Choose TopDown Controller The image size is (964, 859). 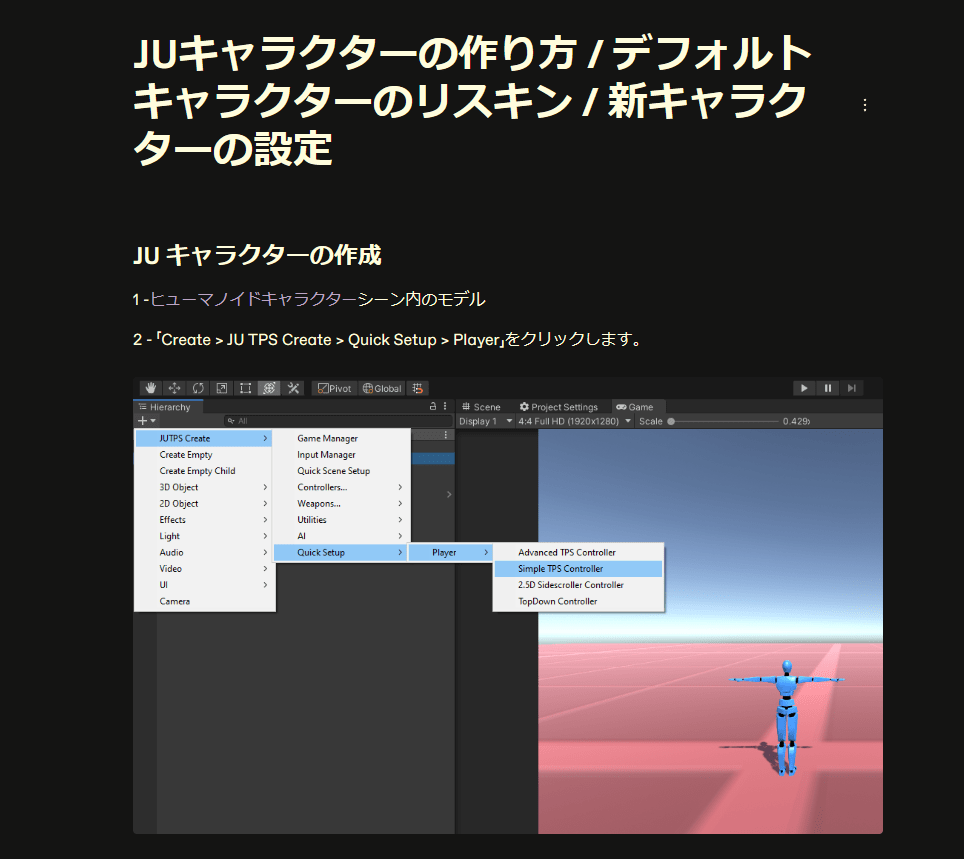pos(578,601)
